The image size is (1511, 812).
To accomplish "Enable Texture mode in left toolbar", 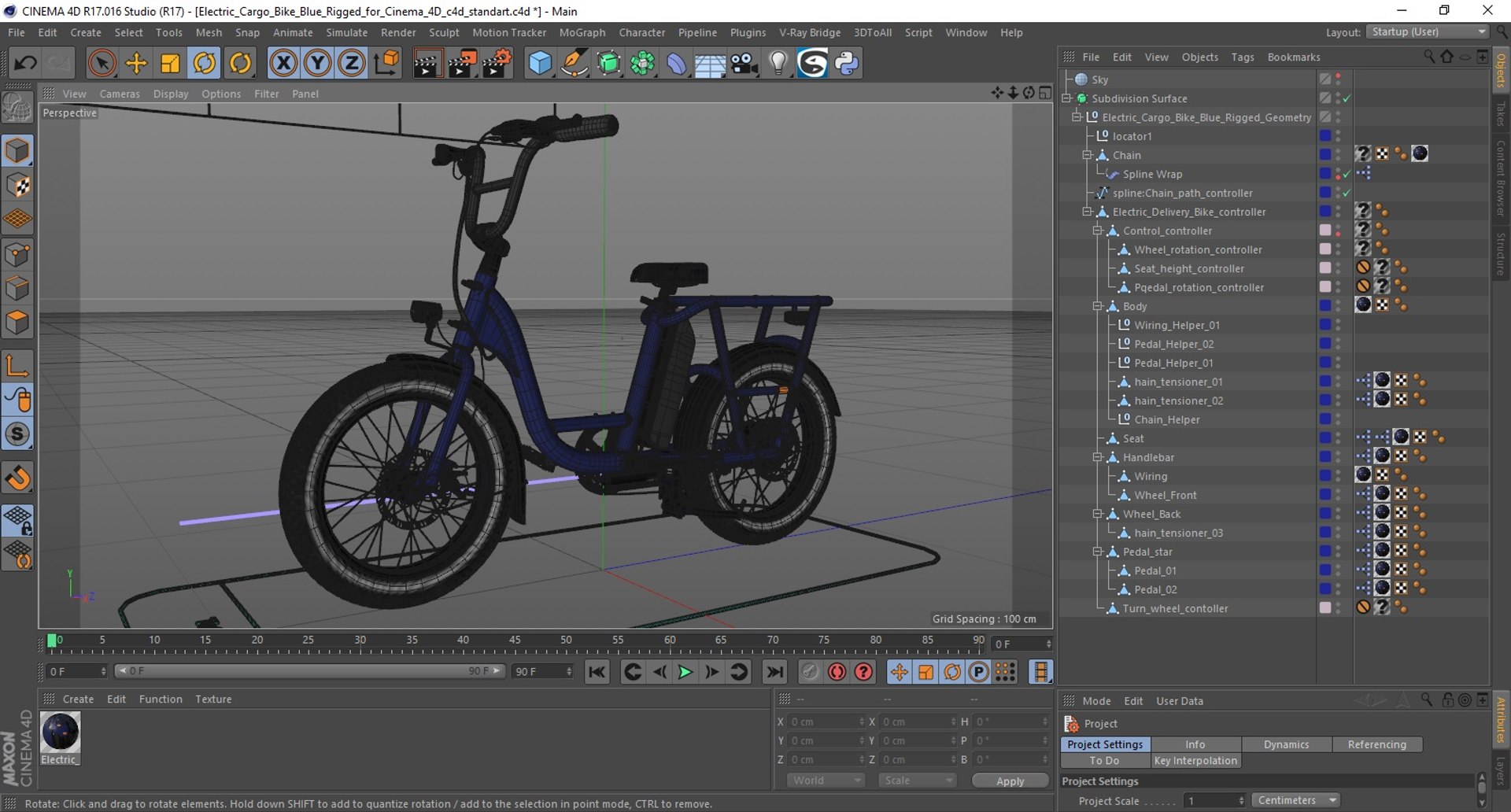I will click(17, 186).
